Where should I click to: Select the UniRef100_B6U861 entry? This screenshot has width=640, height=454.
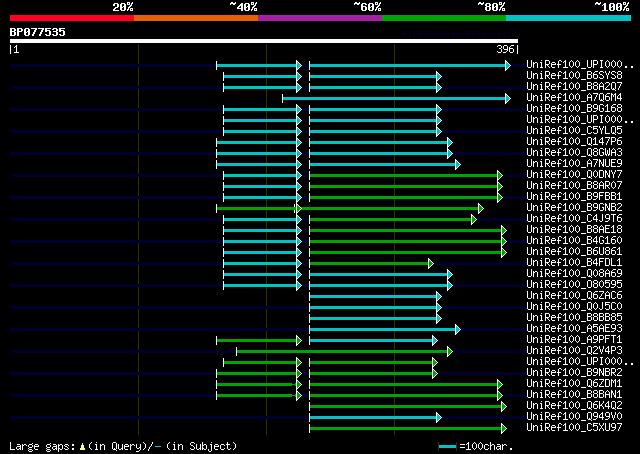(574, 252)
